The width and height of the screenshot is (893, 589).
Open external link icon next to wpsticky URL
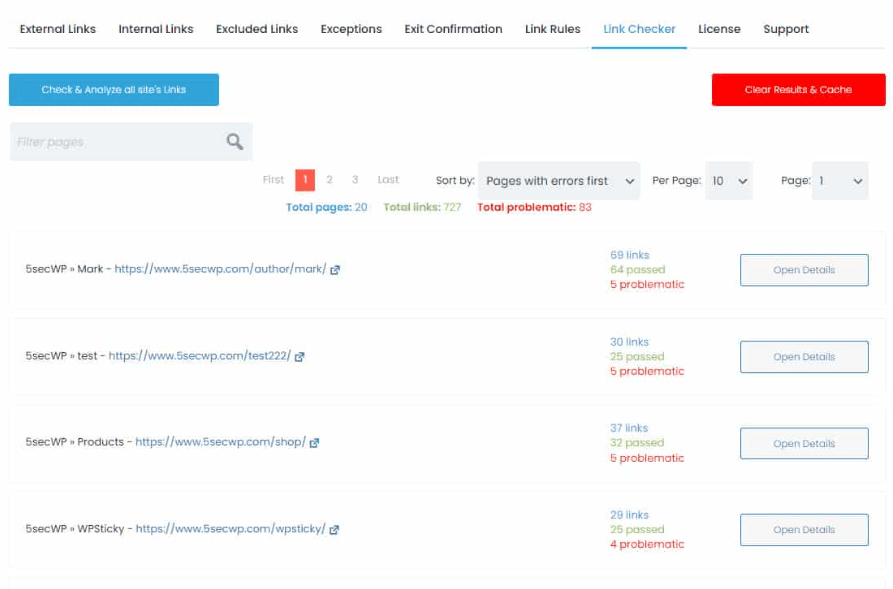coord(334,530)
